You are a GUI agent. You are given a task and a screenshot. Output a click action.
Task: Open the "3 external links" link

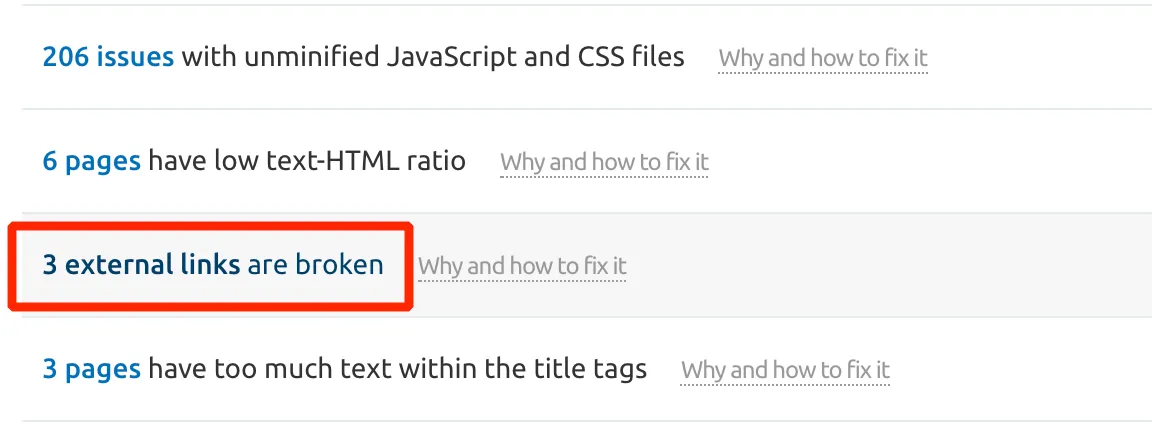coord(141,265)
